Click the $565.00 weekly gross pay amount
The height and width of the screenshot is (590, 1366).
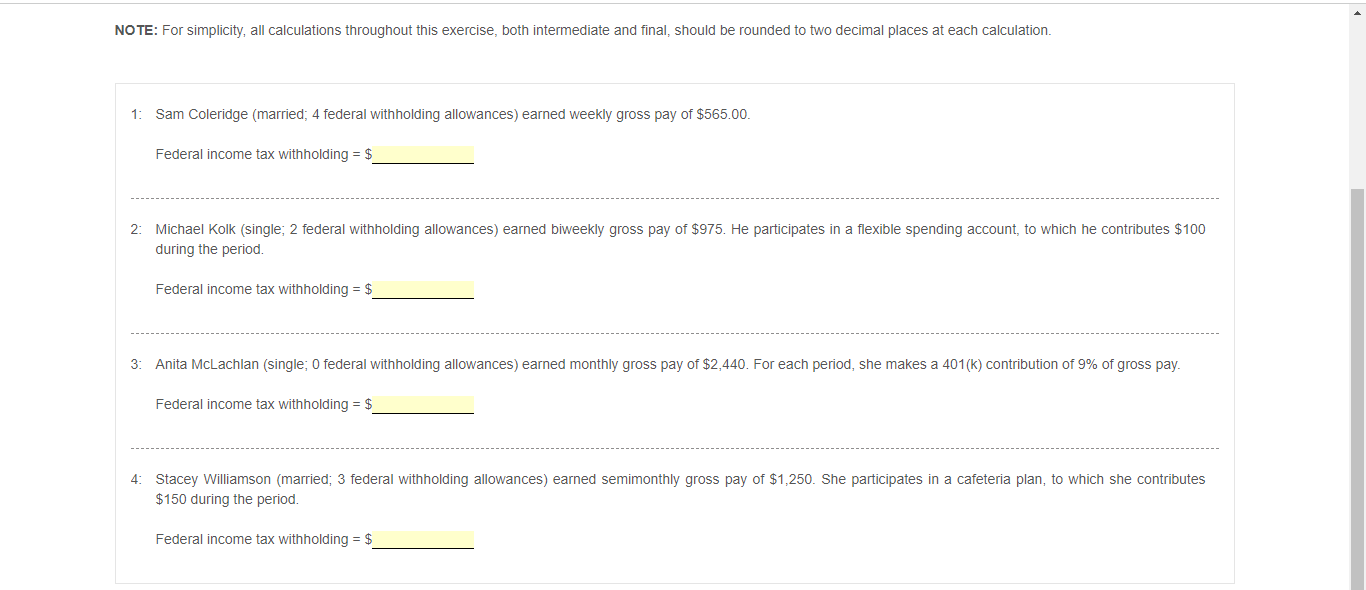click(722, 115)
